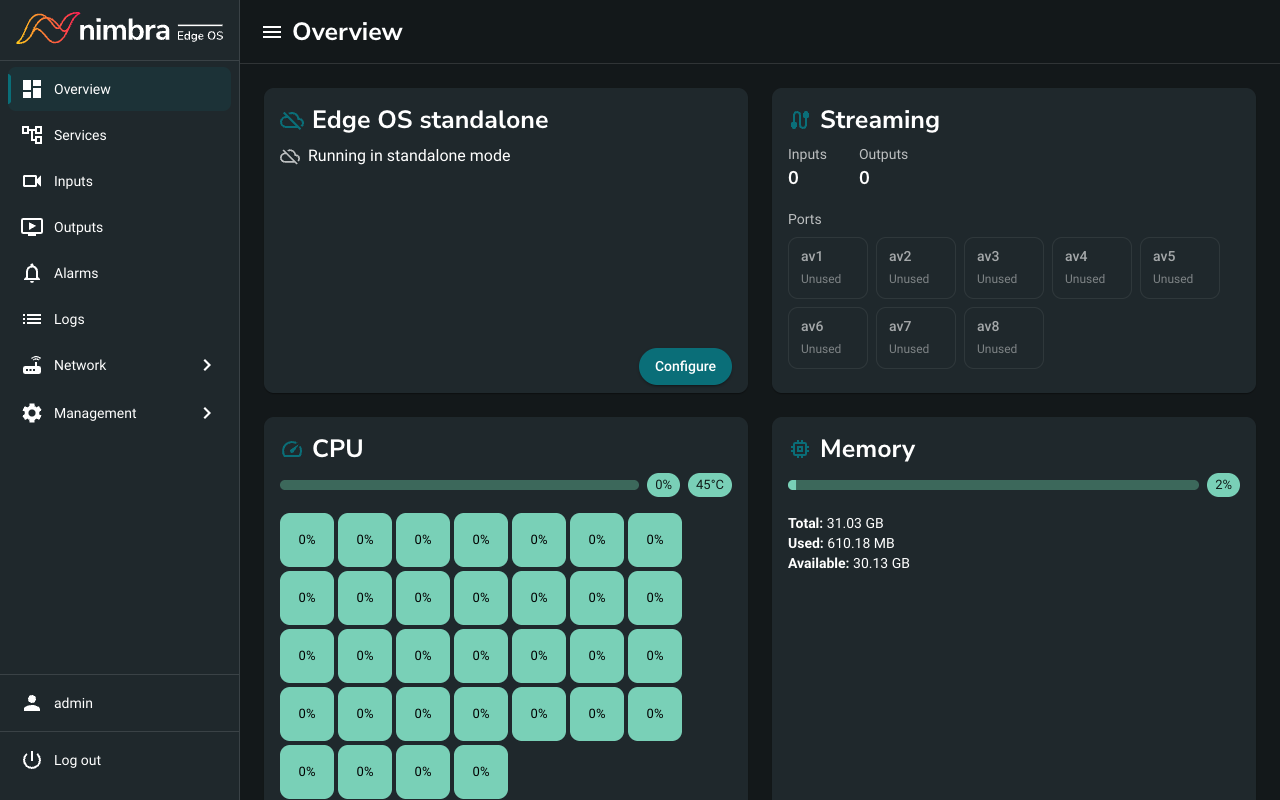Click the 45°C temperature badge
Screen dimensions: 1280x800
click(x=710, y=485)
